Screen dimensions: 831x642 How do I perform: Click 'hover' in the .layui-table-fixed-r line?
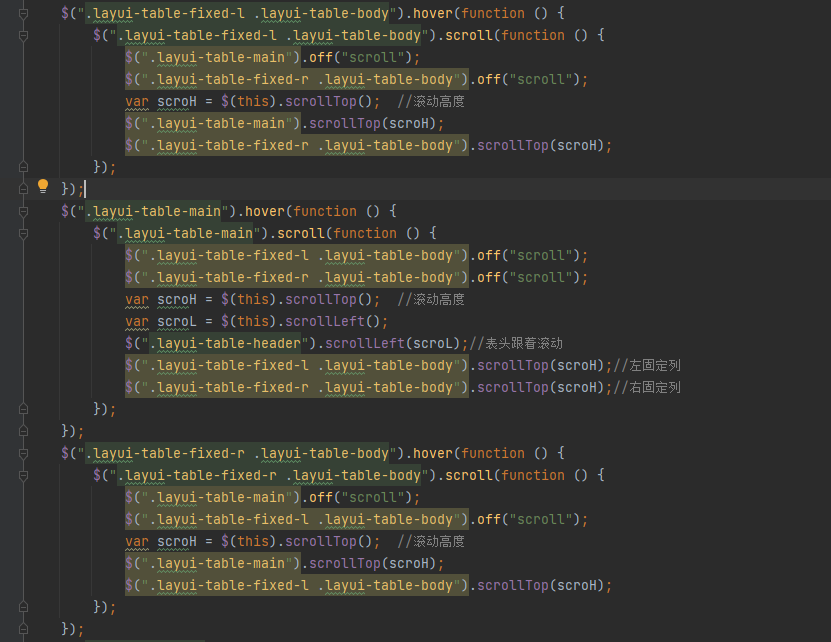(432, 454)
